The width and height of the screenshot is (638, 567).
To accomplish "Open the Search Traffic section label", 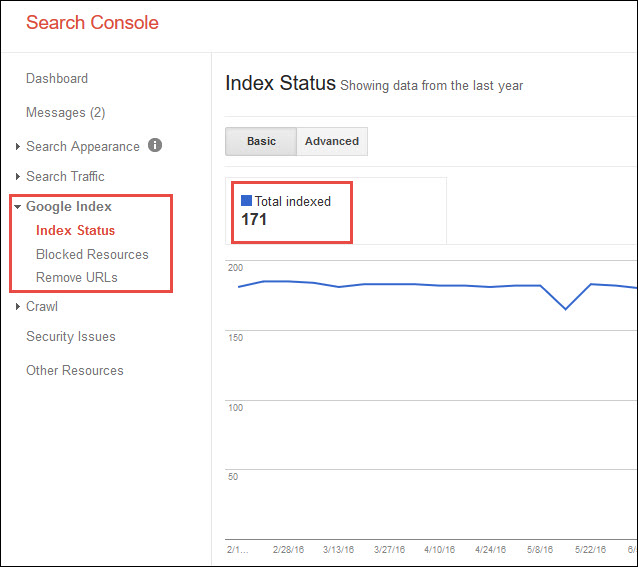I will [x=65, y=177].
